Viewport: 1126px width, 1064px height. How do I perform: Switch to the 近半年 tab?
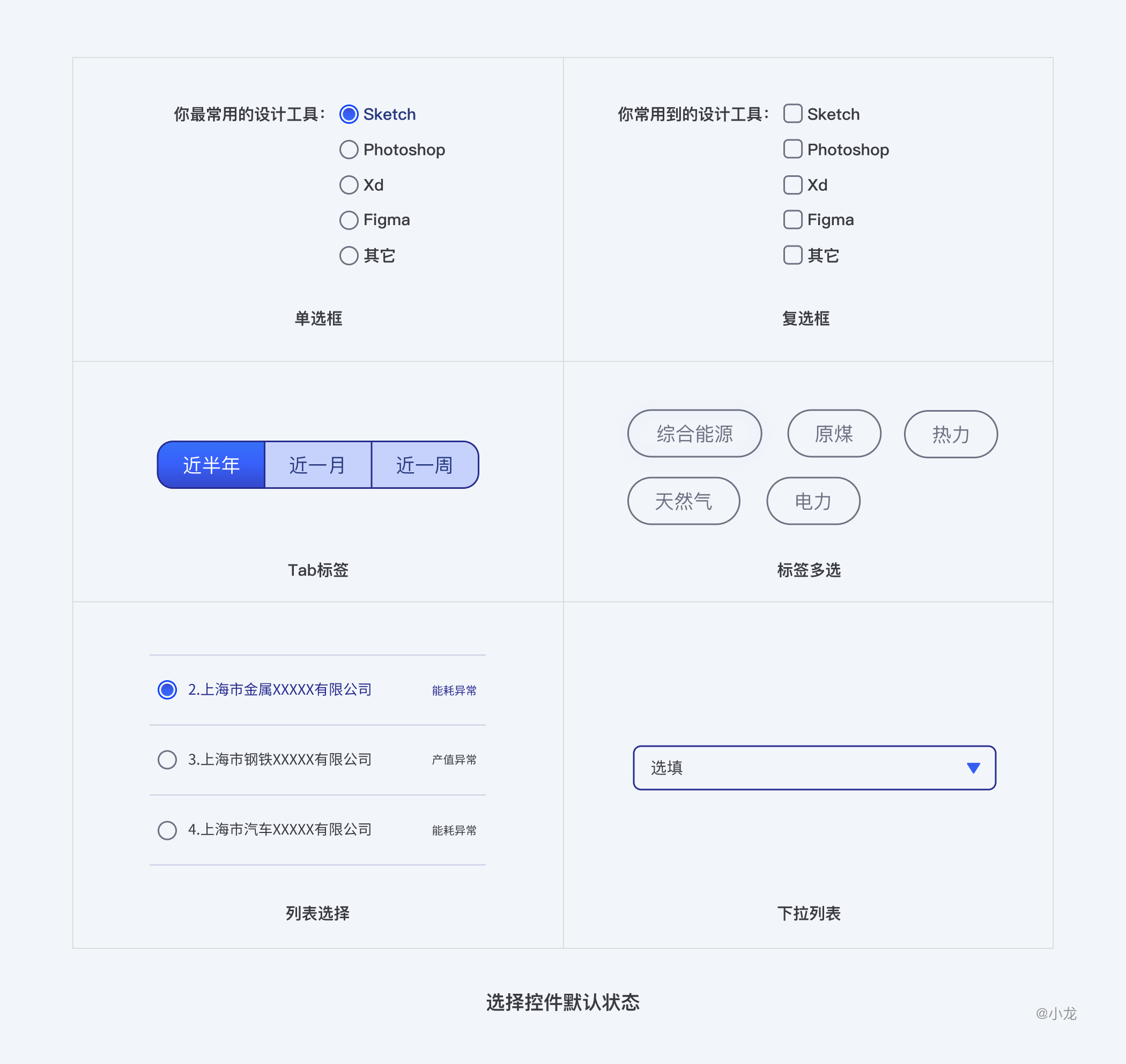click(211, 463)
